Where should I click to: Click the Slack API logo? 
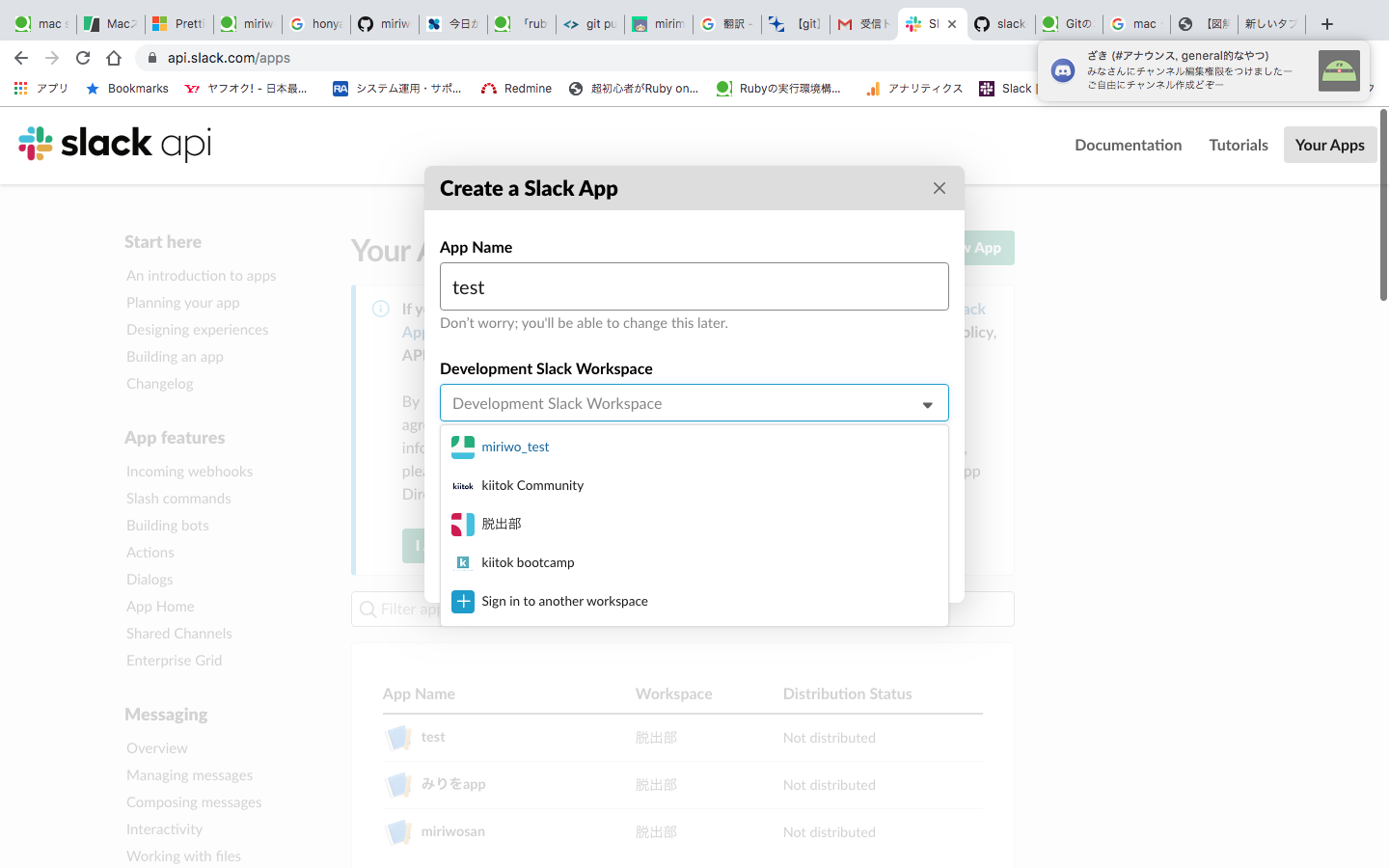(x=114, y=144)
